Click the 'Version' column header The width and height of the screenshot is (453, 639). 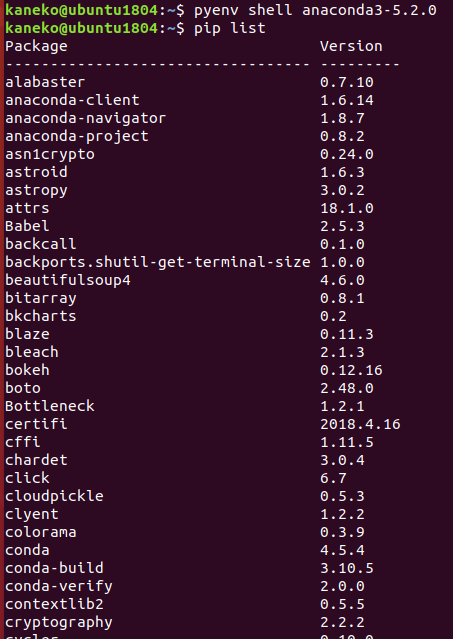click(x=351, y=46)
